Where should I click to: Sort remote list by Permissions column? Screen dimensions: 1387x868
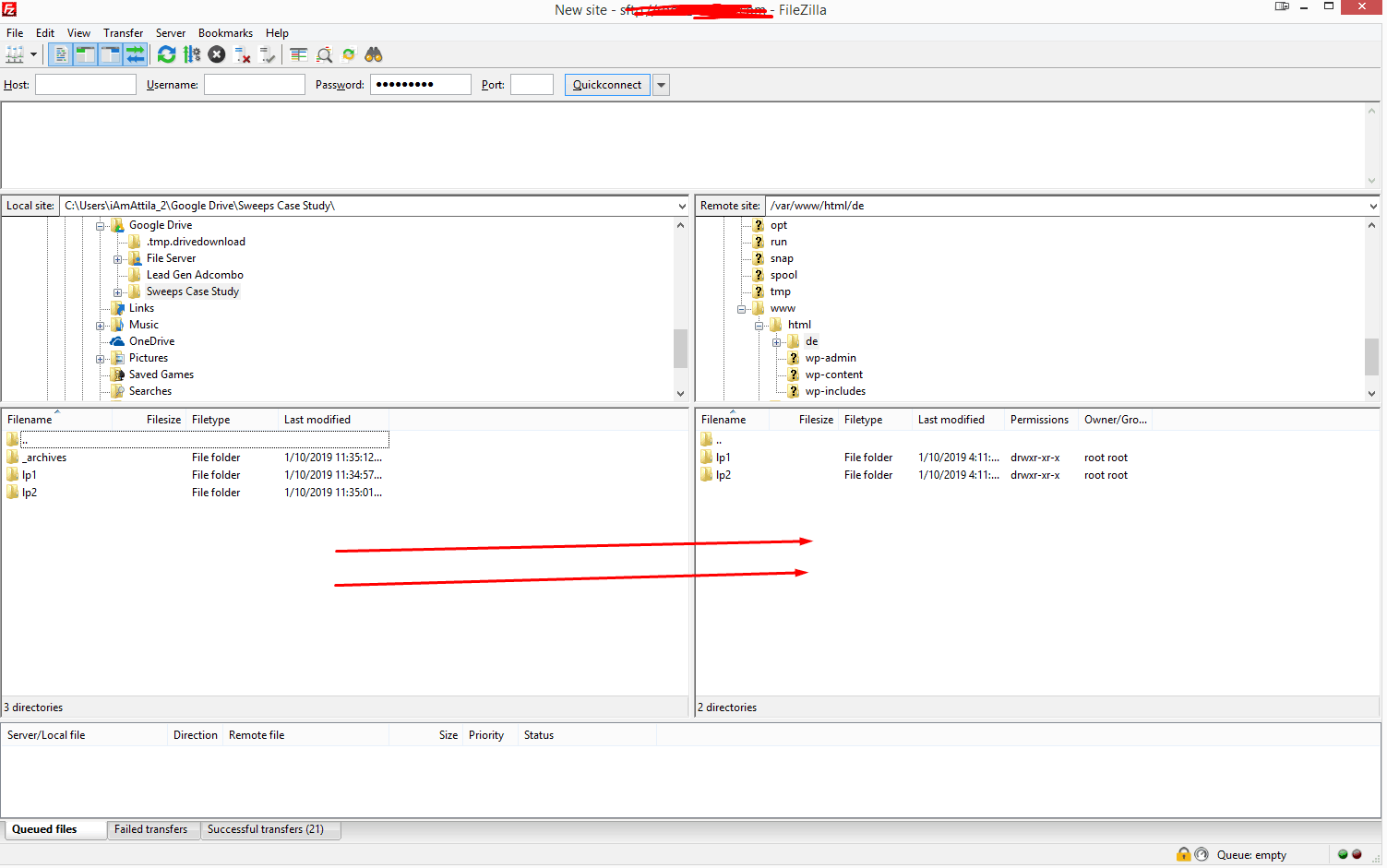click(1041, 420)
